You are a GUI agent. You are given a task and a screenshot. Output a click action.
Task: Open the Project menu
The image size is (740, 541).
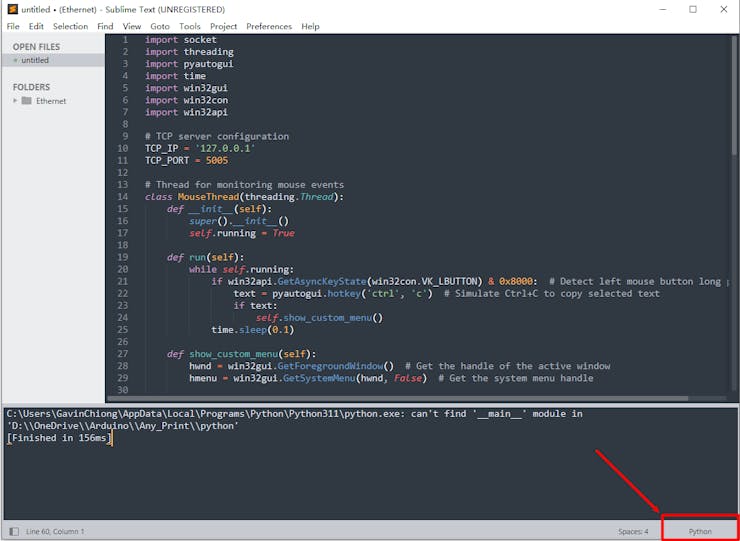click(x=224, y=26)
